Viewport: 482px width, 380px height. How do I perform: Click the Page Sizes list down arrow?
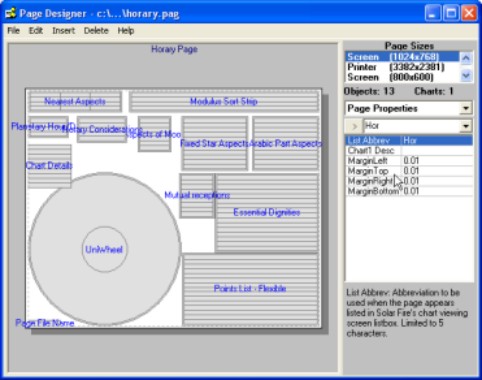[x=466, y=76]
